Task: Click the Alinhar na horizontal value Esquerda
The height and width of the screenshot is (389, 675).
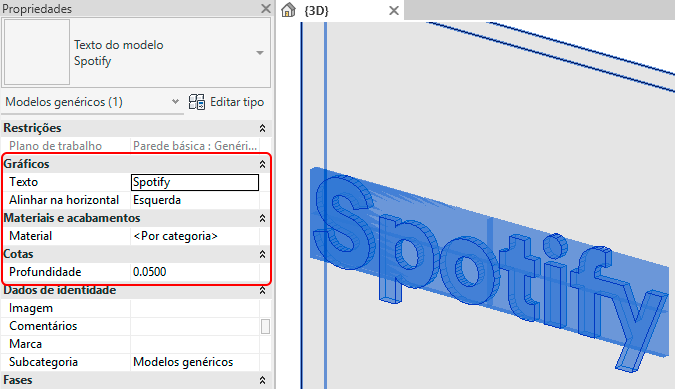Action: 195,200
